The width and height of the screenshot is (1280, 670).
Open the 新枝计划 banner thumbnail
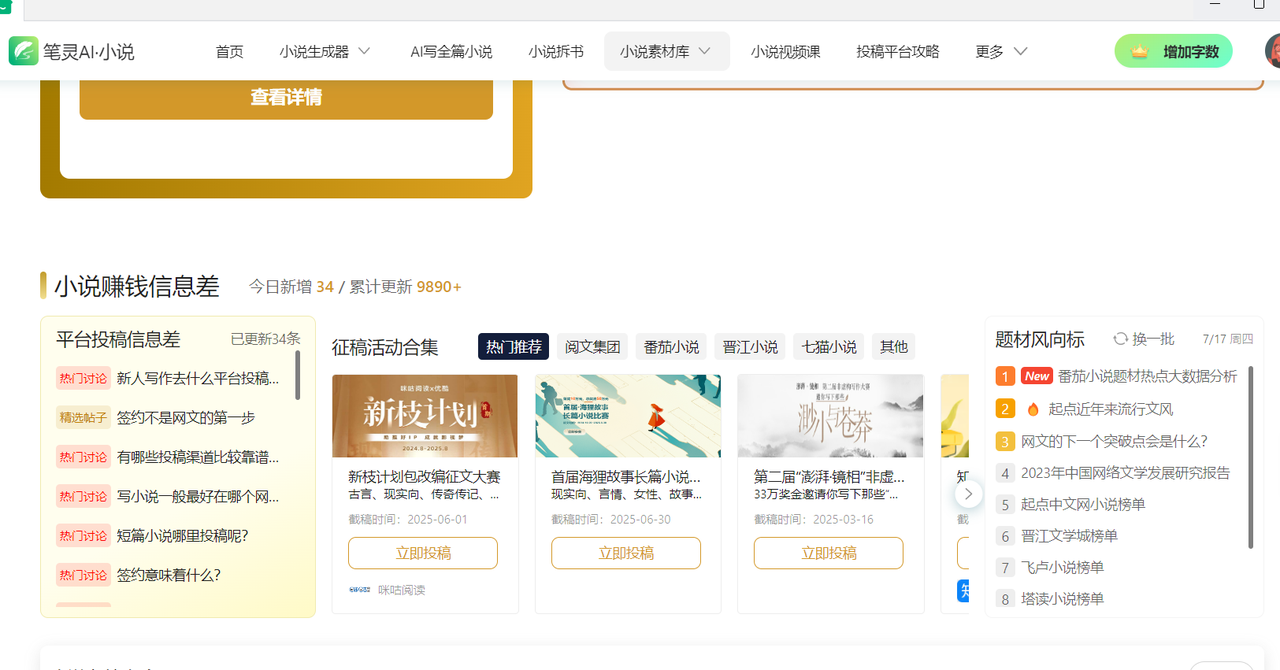425,416
